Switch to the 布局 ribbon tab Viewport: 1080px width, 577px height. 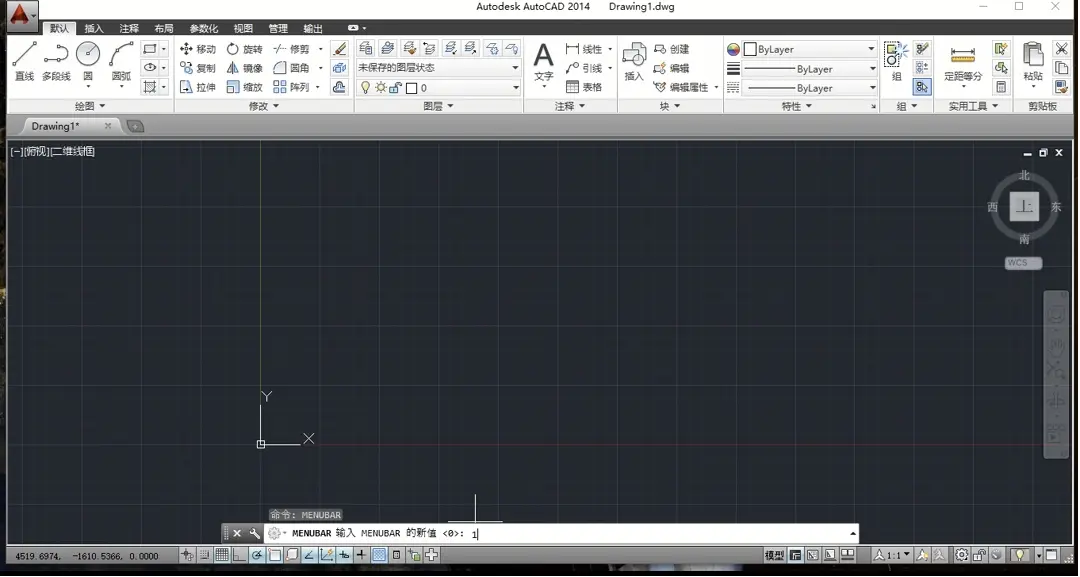click(x=164, y=28)
